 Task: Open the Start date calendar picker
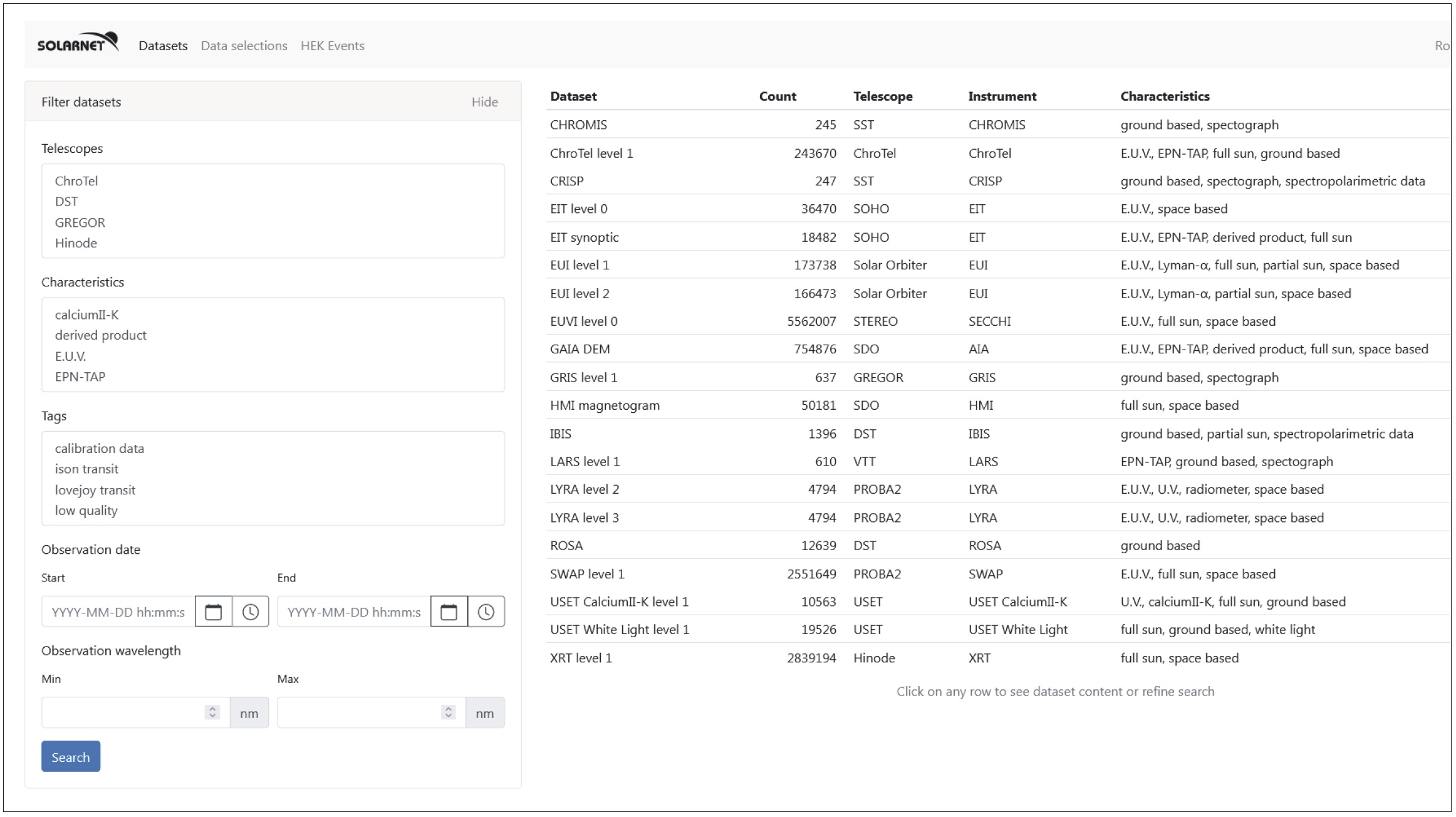(213, 611)
